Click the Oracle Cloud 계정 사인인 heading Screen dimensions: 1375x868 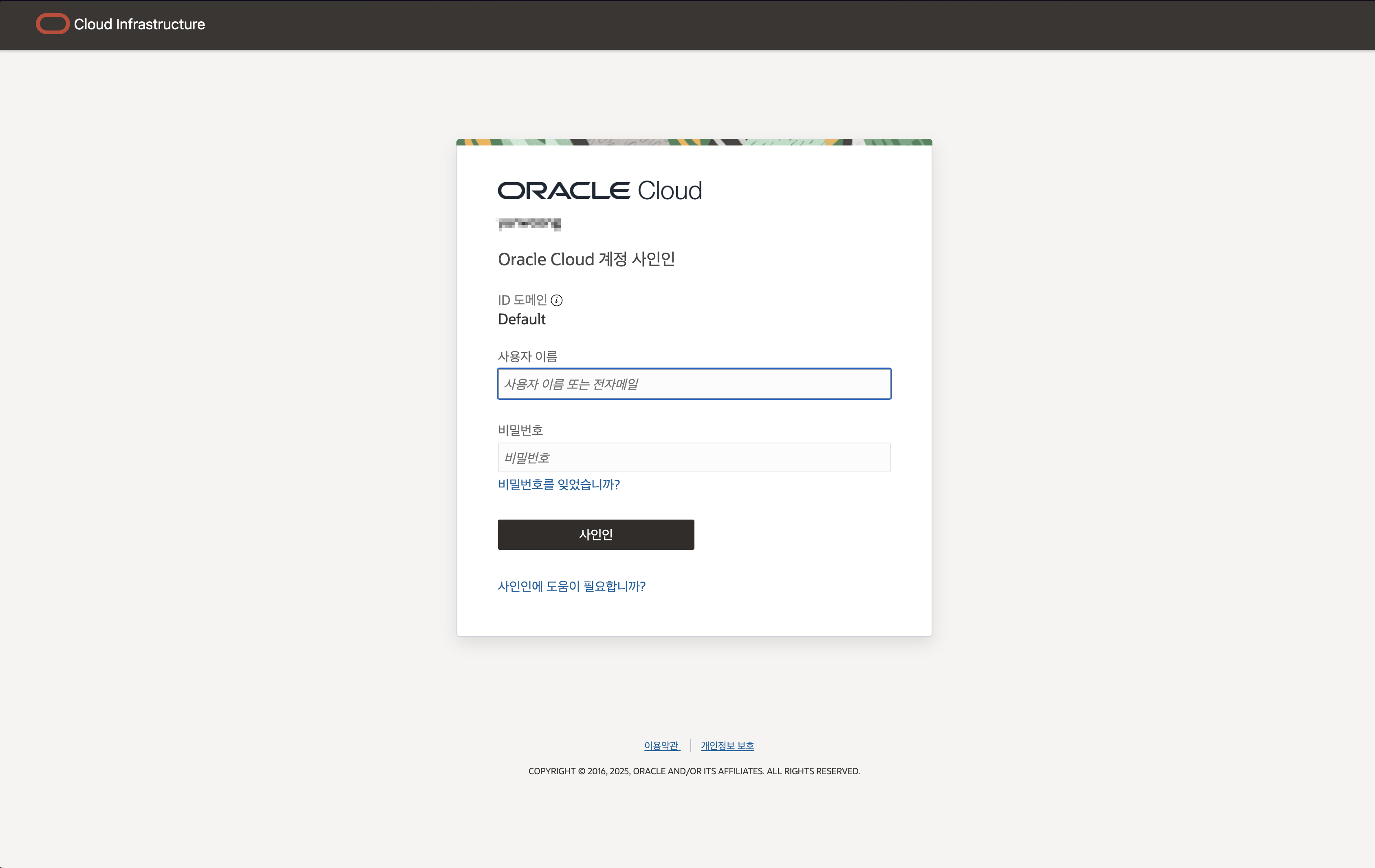point(586,259)
